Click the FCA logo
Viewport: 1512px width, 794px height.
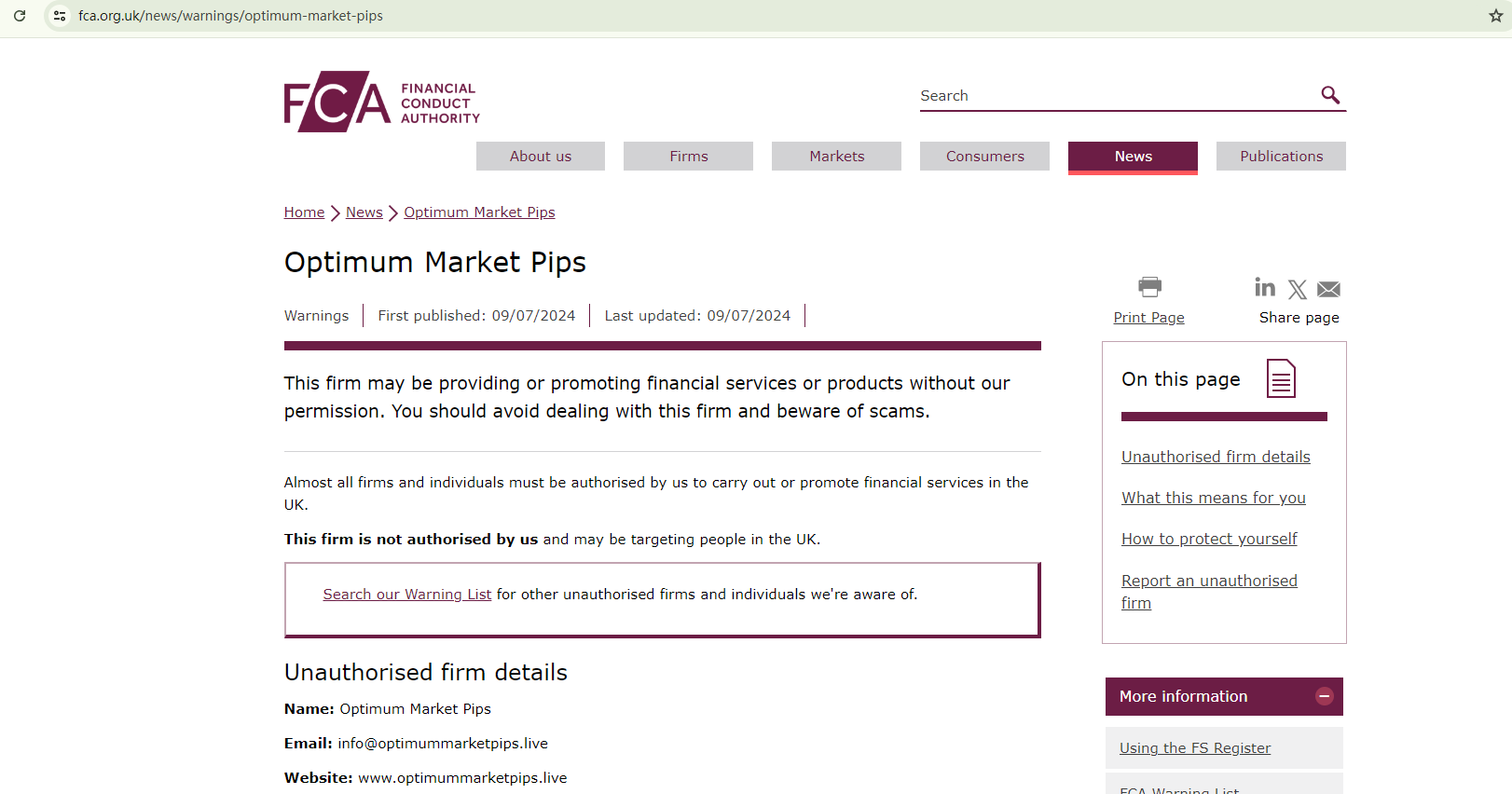(381, 102)
